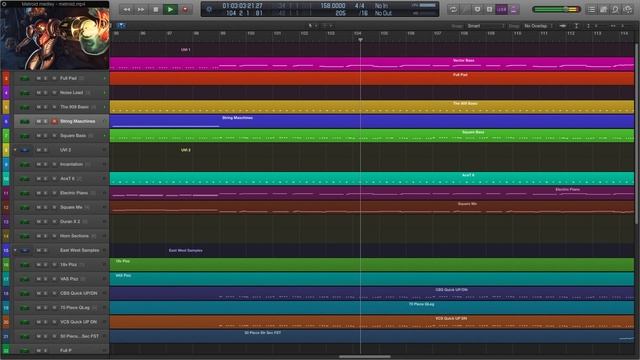This screenshot has width=640, height=360.
Task: Select the Noise Lead track name
Action: [x=71, y=93]
